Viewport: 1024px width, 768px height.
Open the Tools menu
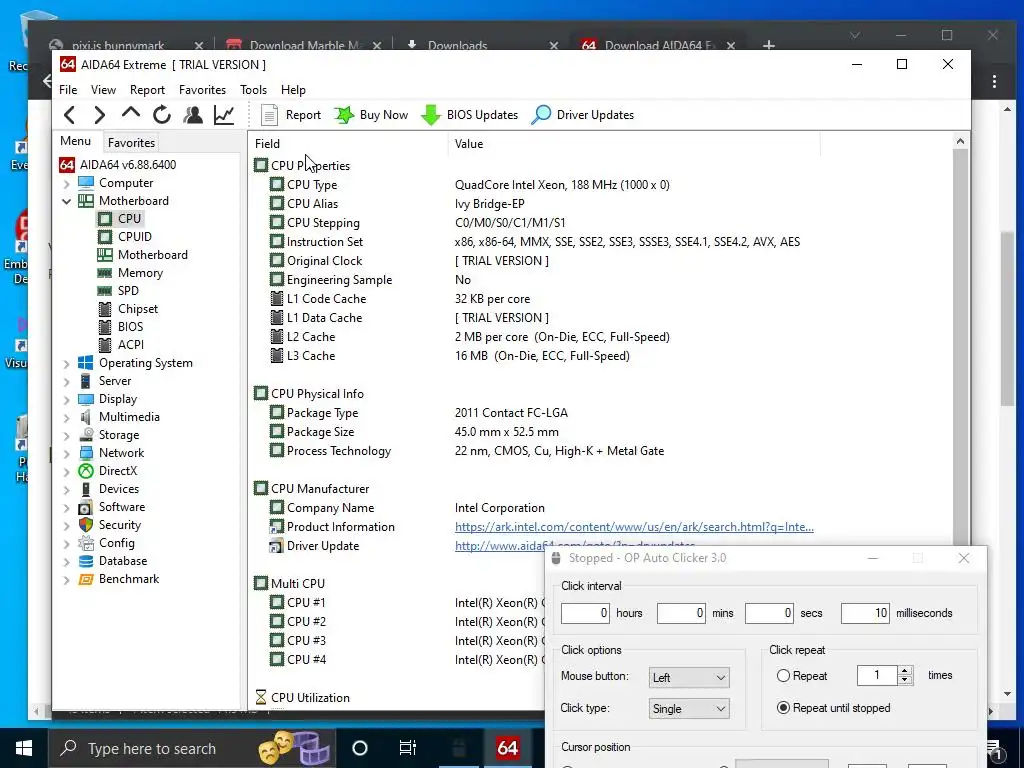pos(253,90)
